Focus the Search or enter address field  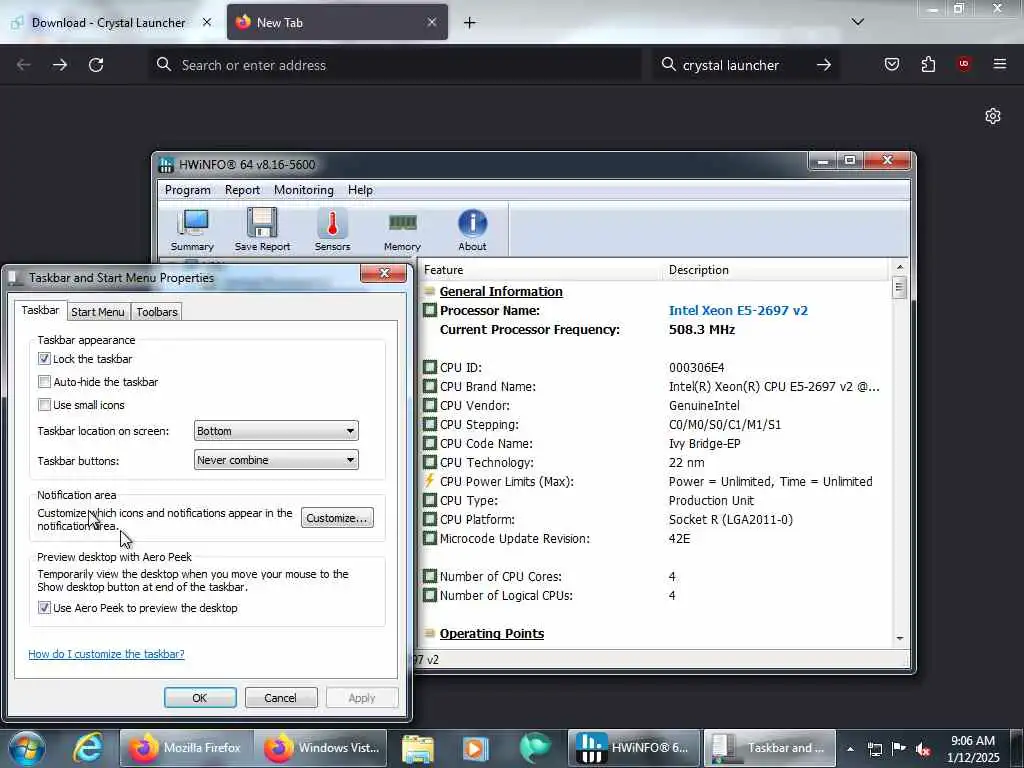[395, 65]
